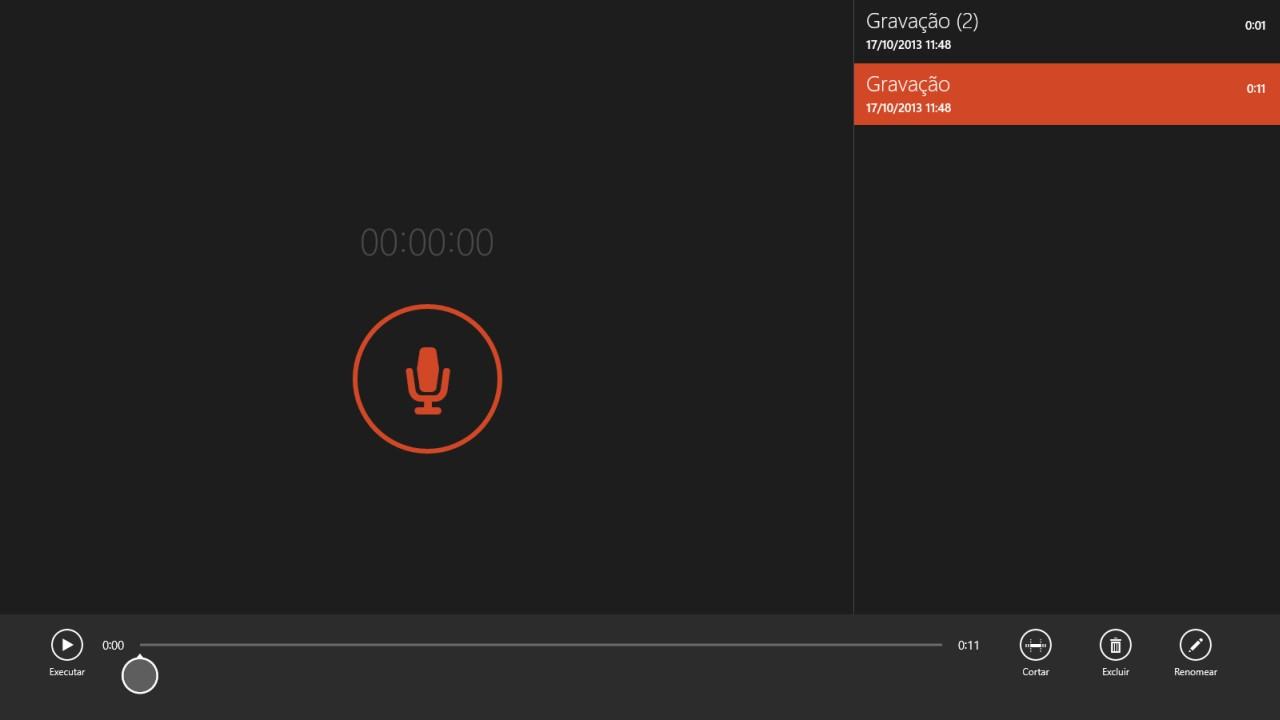Click the 0:00 elapsed time label
This screenshot has height=720, width=1280.
coord(113,646)
